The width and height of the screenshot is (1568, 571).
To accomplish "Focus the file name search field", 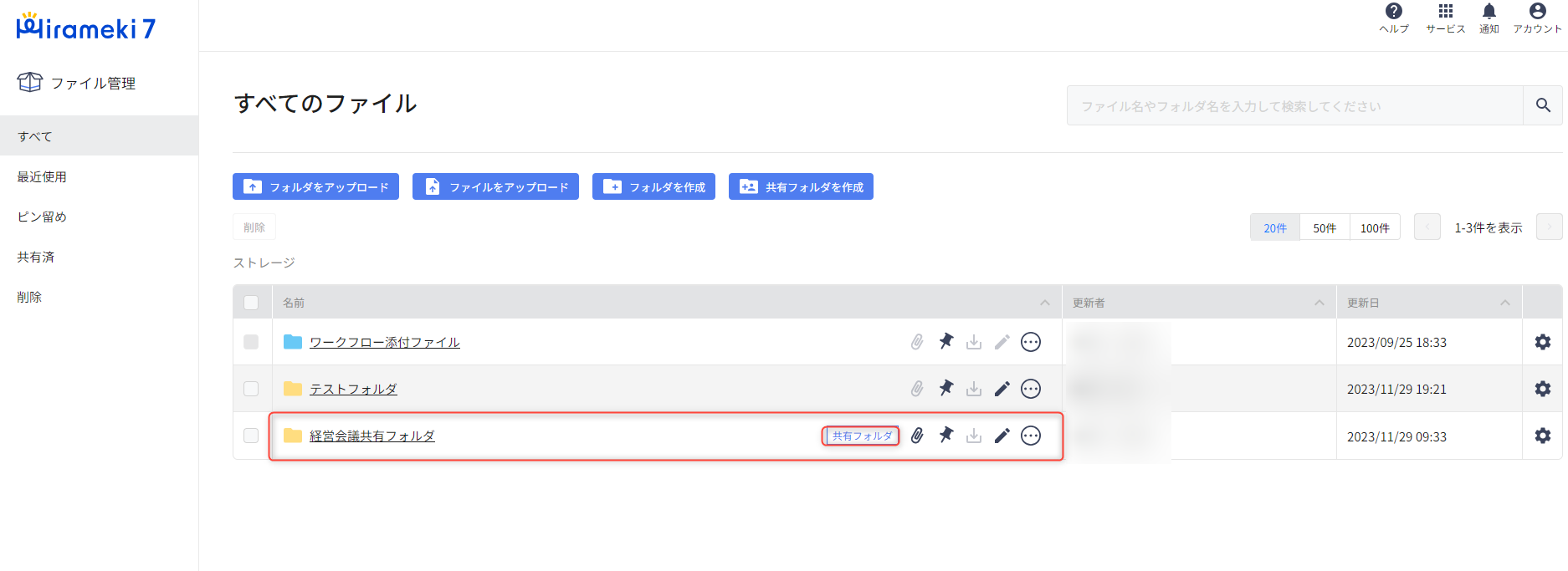I will coord(1294,105).
